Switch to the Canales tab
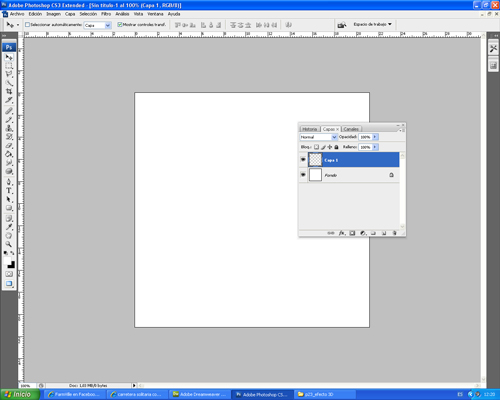Image resolution: width=500 pixels, height=400 pixels. pos(351,129)
